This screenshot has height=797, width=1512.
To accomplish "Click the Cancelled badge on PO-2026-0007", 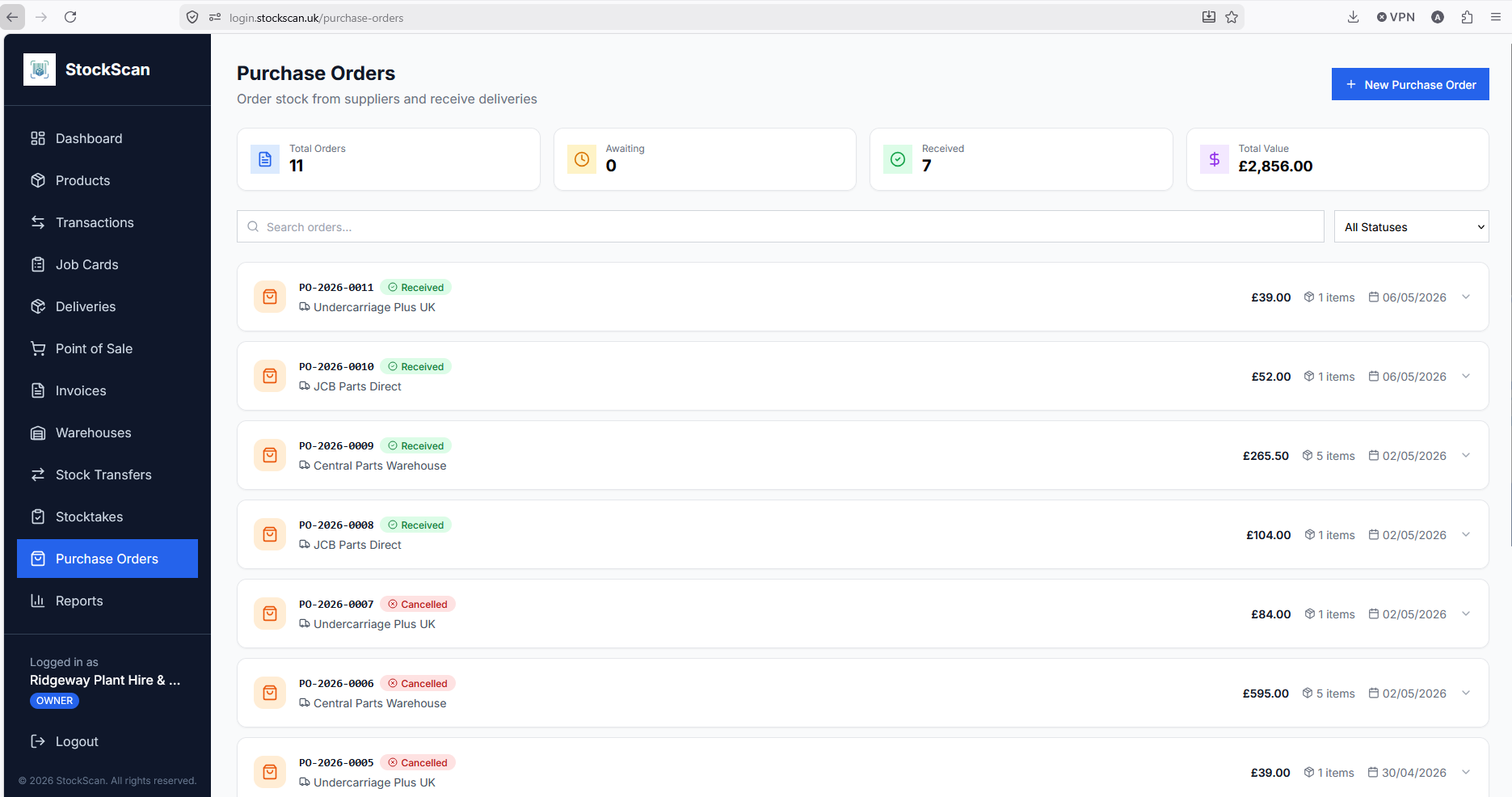I will (417, 604).
